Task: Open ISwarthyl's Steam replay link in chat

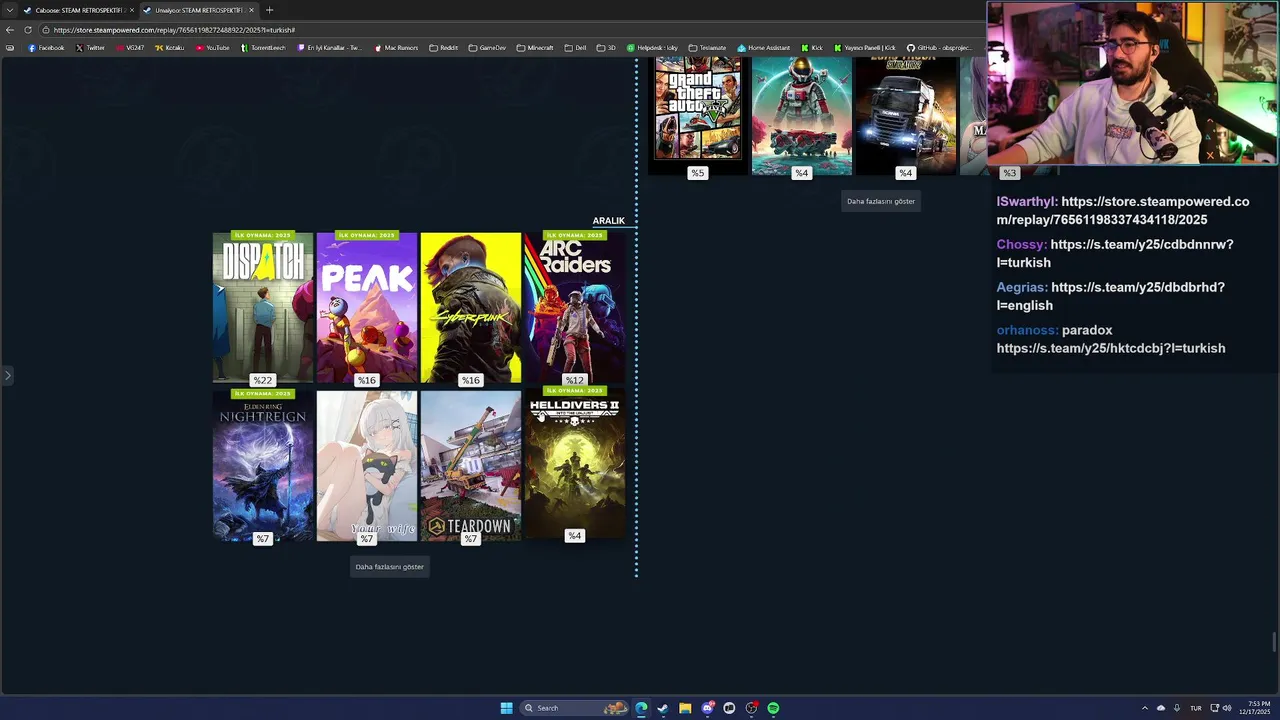Action: [1123, 210]
